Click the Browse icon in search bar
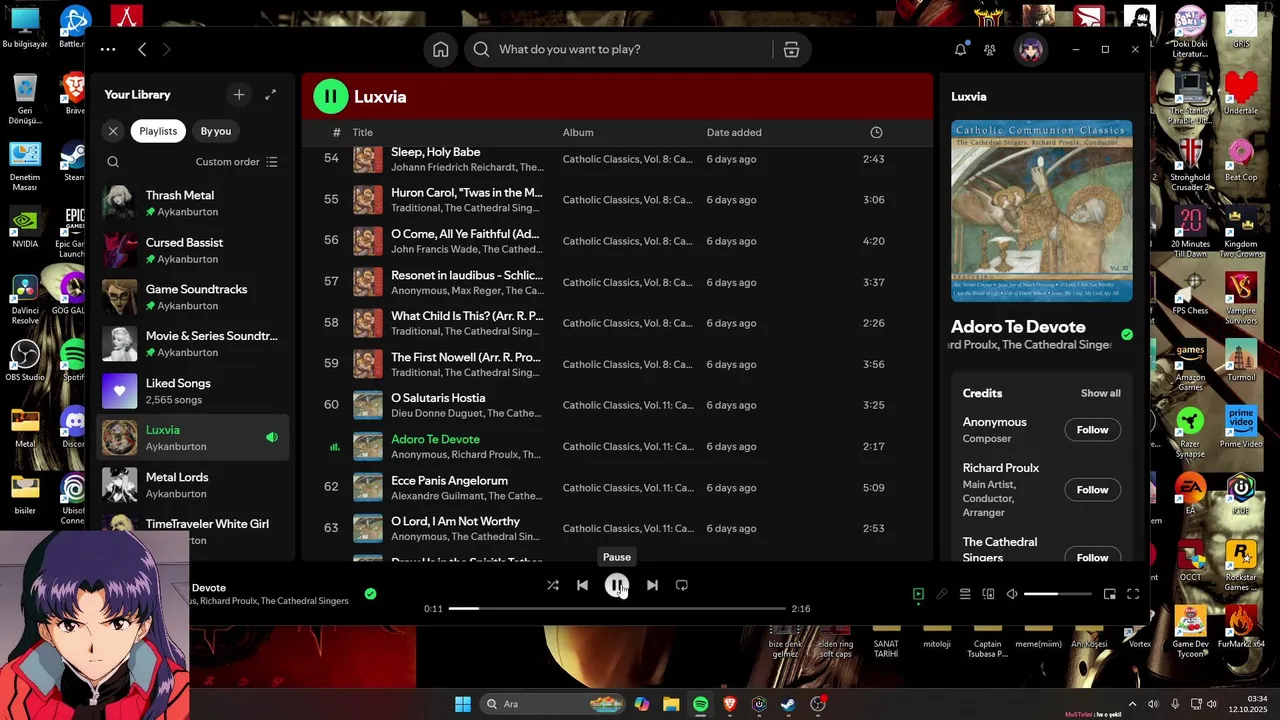 point(791,50)
